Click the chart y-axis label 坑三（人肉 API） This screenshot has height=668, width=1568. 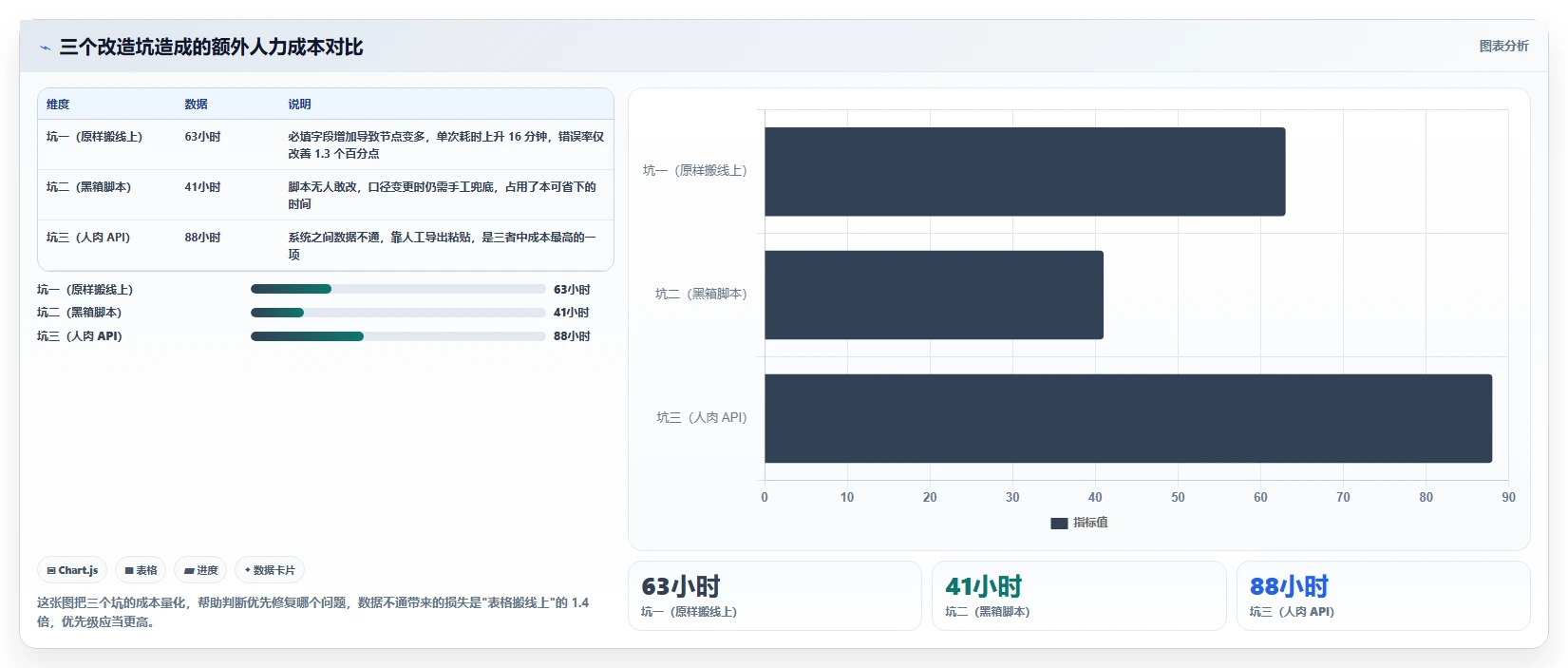pyautogui.click(x=702, y=418)
